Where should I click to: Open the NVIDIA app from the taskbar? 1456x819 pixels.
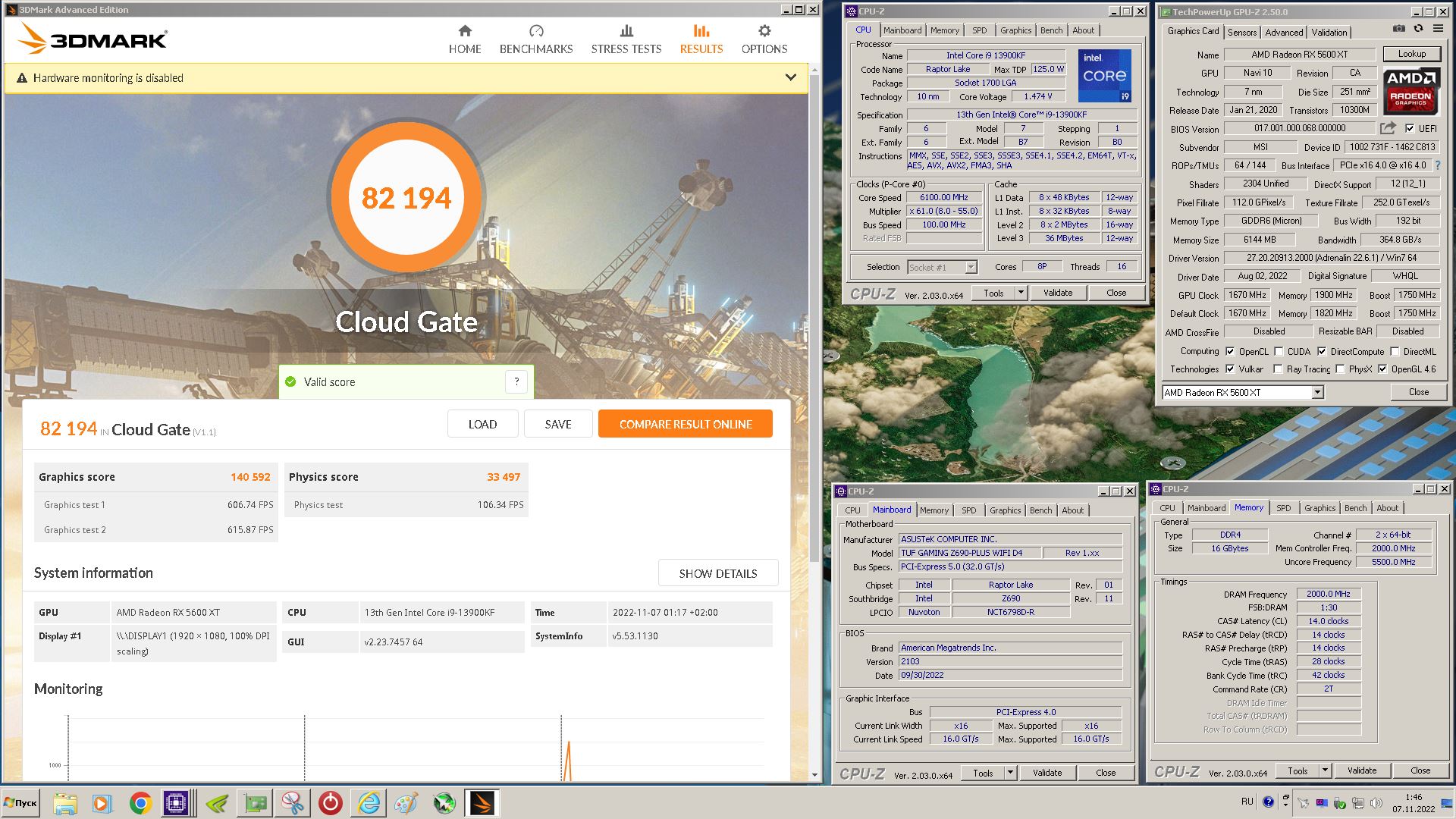coord(218,803)
